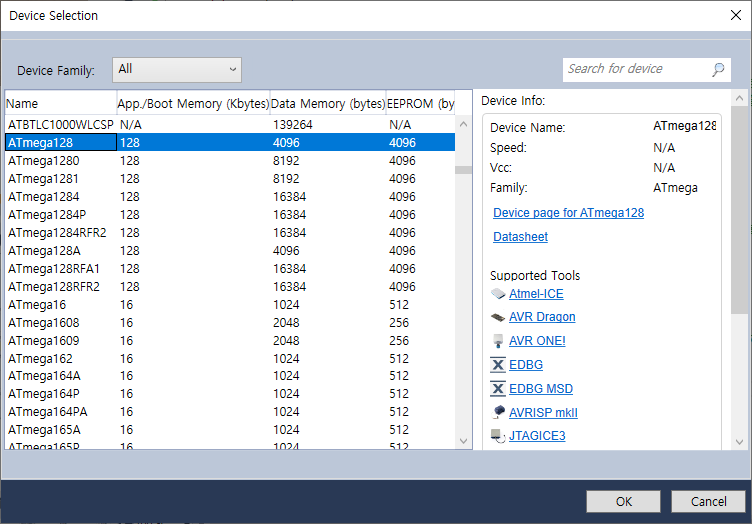Screen dimensions: 752x524
Task: Open the Atmel-ICE link
Action: coord(536,293)
